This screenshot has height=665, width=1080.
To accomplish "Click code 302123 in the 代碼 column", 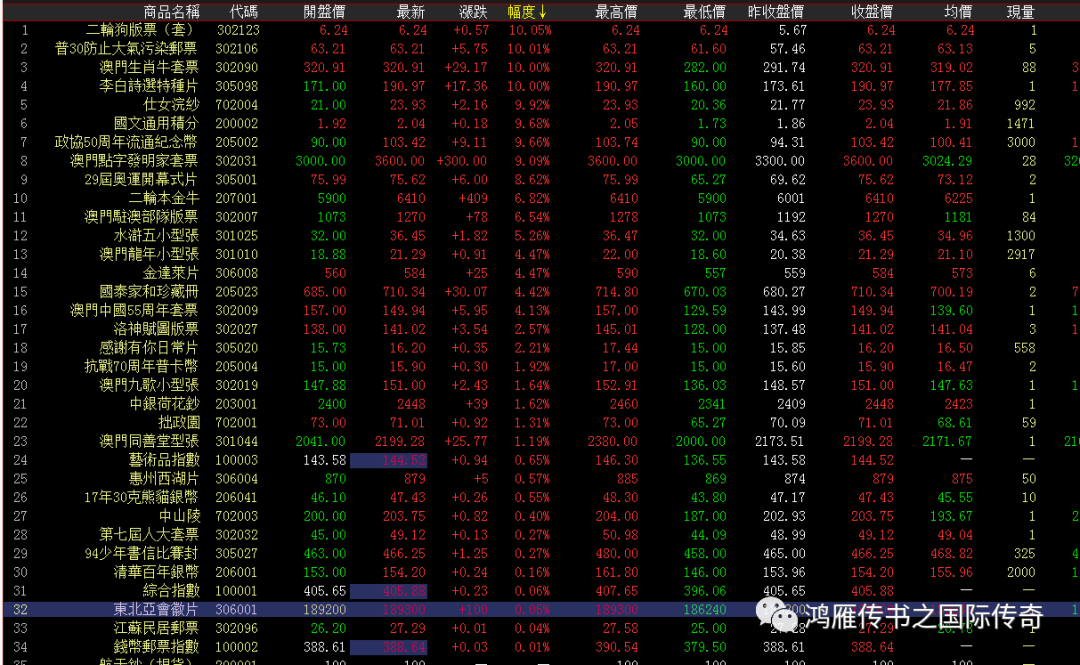I will pos(237,30).
